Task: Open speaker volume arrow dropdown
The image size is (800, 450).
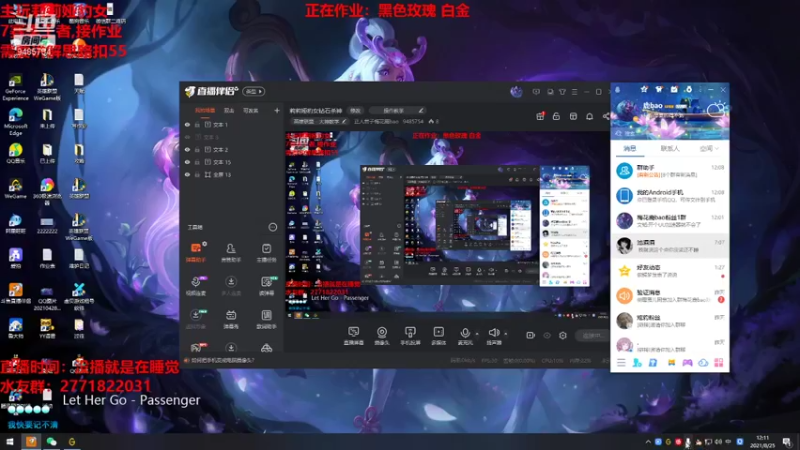Action: pyautogui.click(x=506, y=334)
